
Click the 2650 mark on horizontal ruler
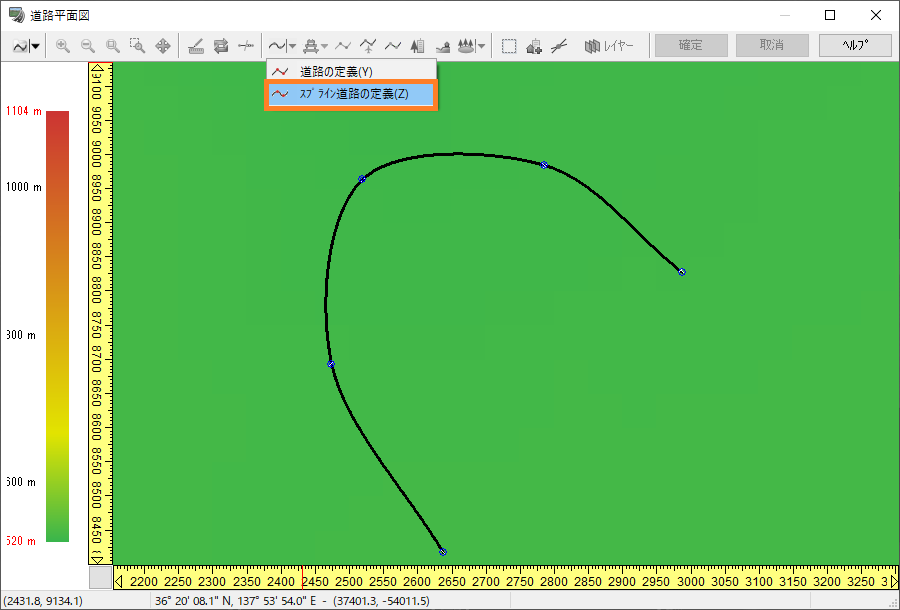pos(452,581)
